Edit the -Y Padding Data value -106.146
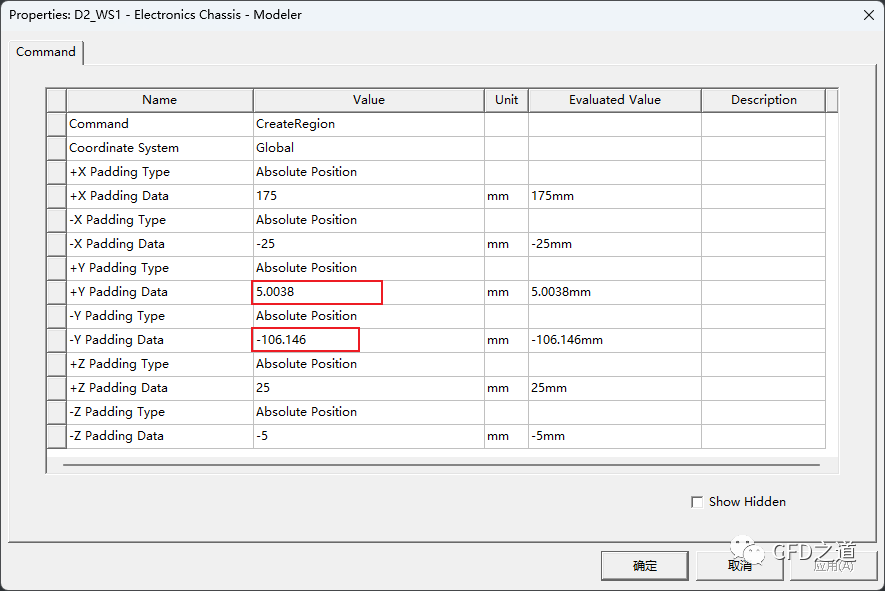885x591 pixels. tap(306, 340)
